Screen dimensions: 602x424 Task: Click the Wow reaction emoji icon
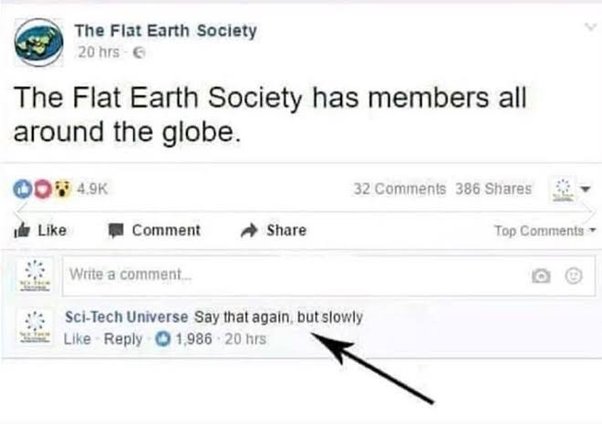(63, 189)
